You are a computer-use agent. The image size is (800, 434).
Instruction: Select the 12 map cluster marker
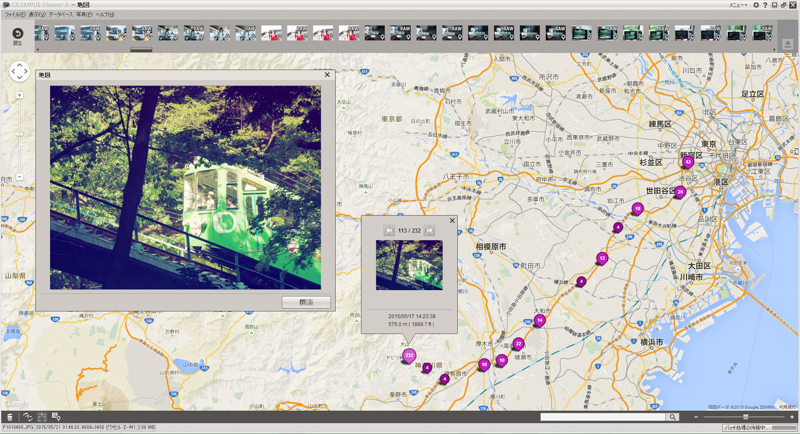[x=603, y=258]
